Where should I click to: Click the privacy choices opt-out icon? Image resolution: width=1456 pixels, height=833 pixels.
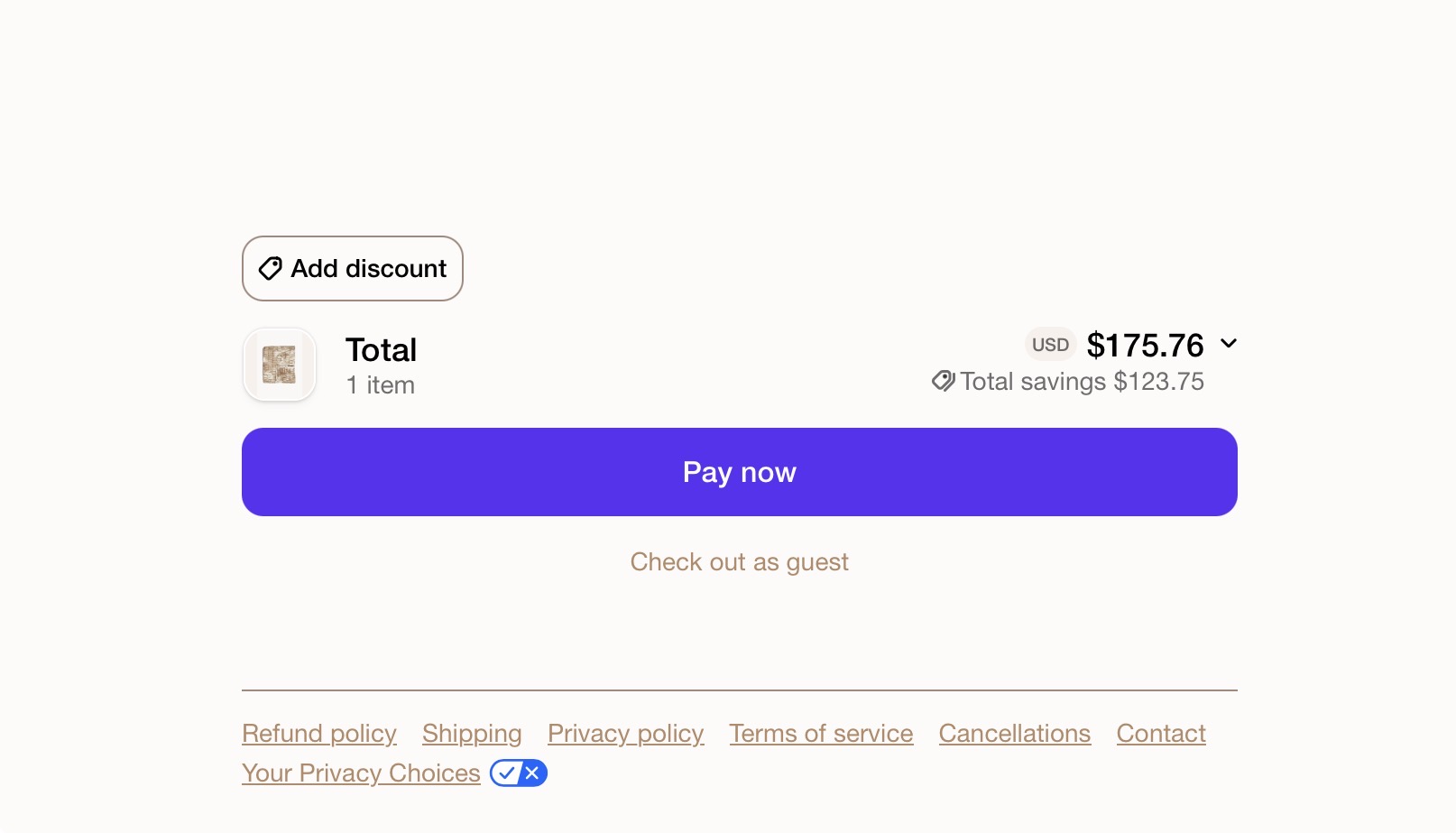519,773
